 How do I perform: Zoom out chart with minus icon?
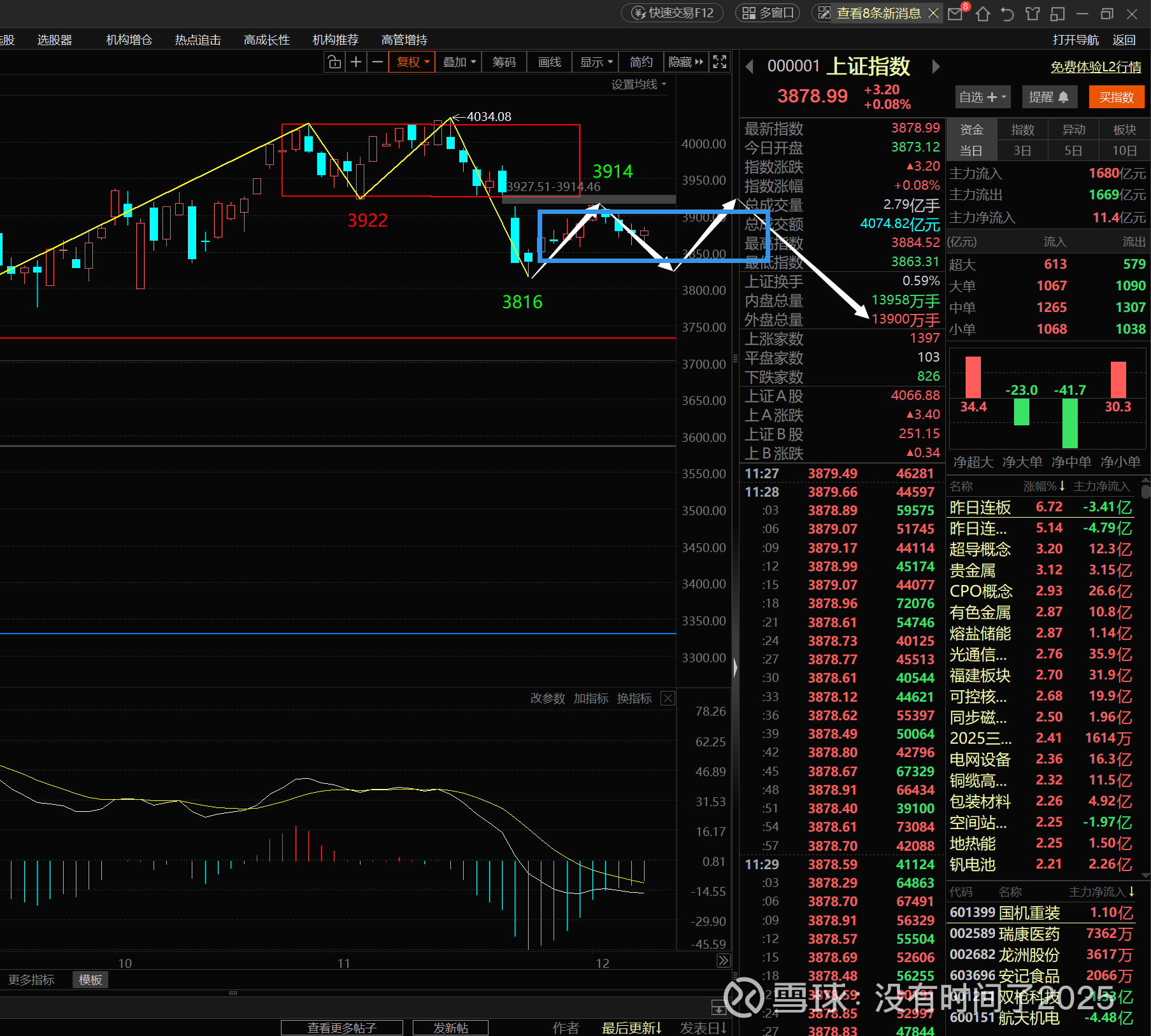pyautogui.click(x=378, y=62)
